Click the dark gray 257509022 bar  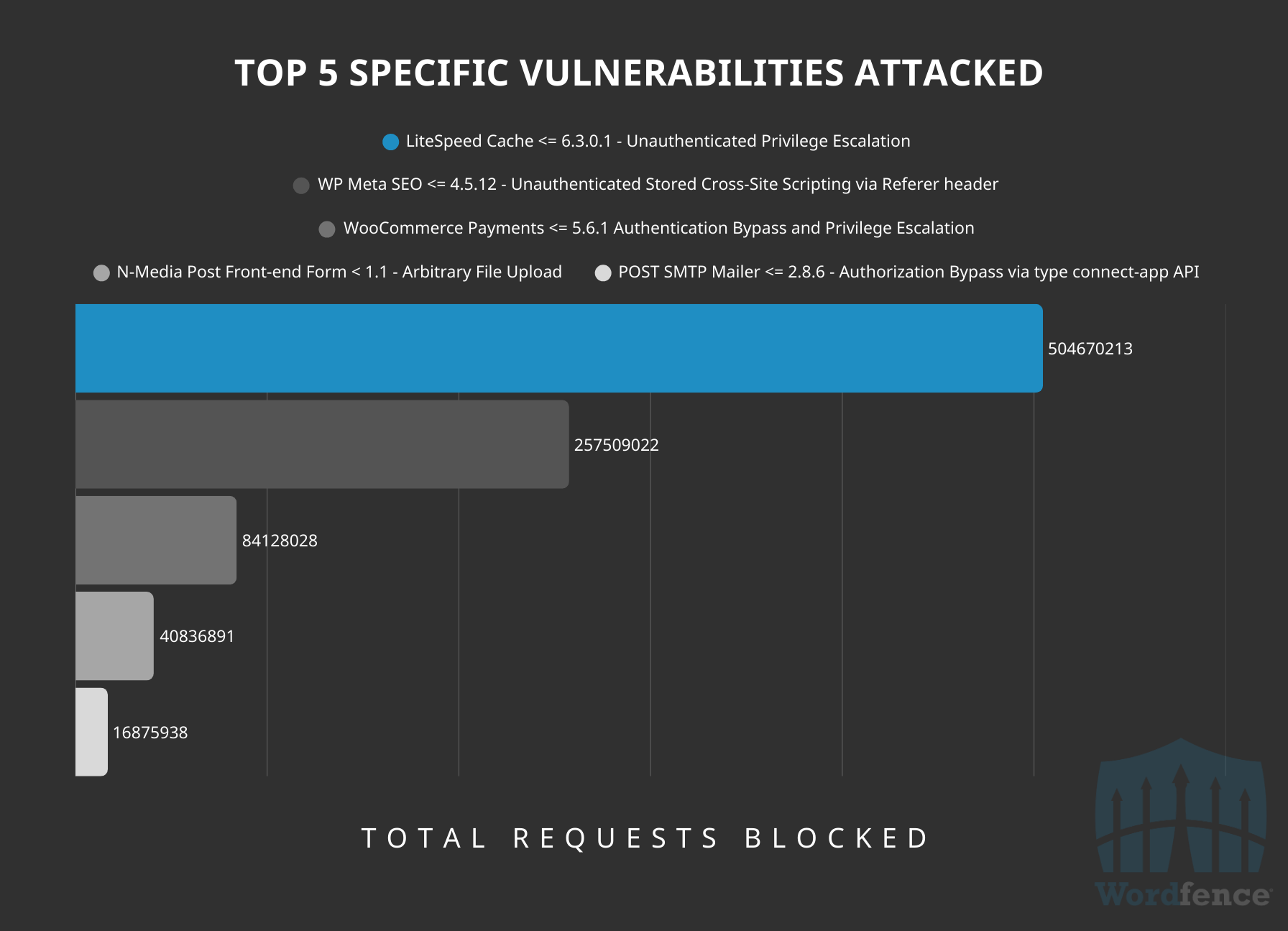(x=322, y=444)
